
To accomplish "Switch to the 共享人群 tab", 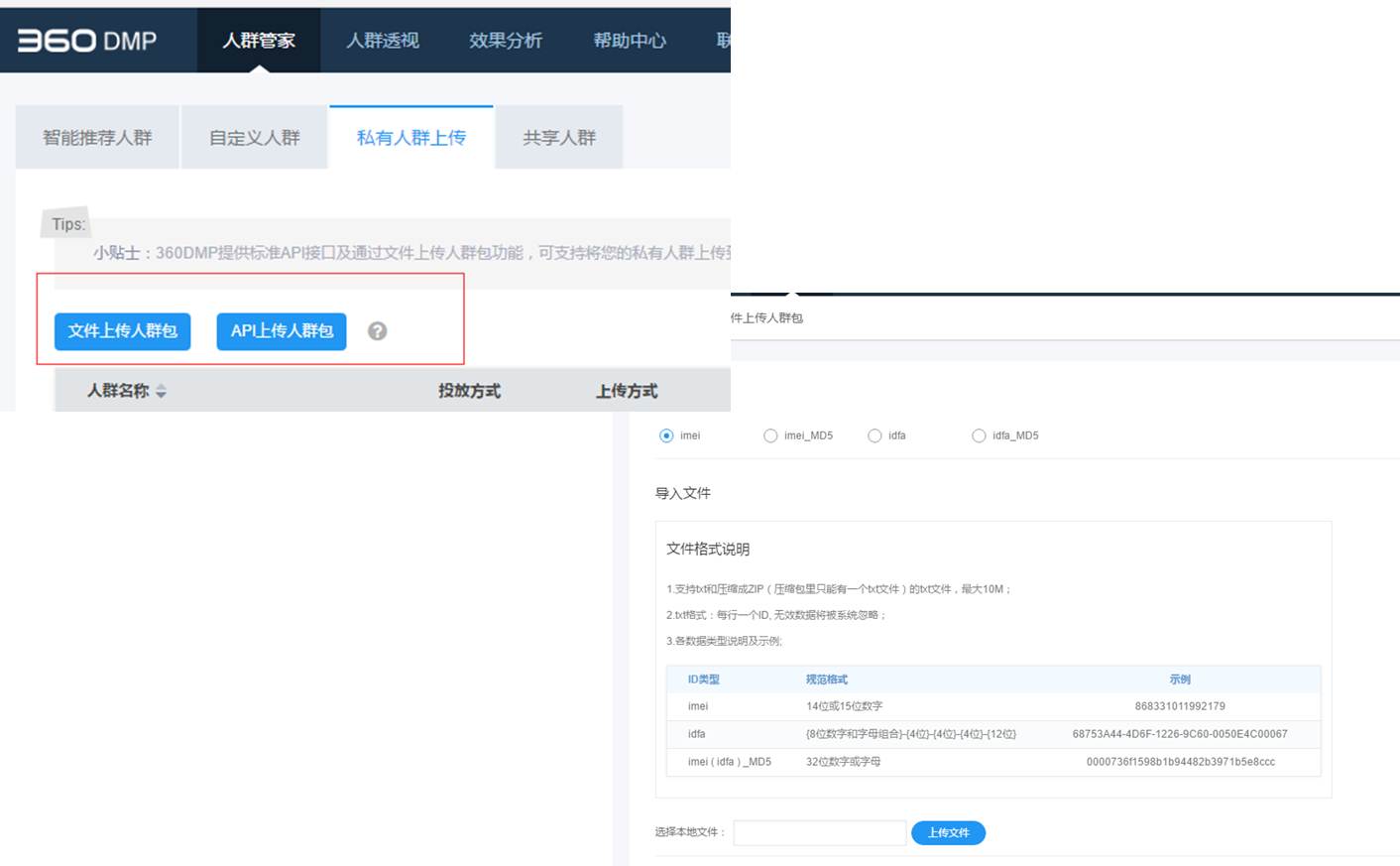I will (x=559, y=138).
